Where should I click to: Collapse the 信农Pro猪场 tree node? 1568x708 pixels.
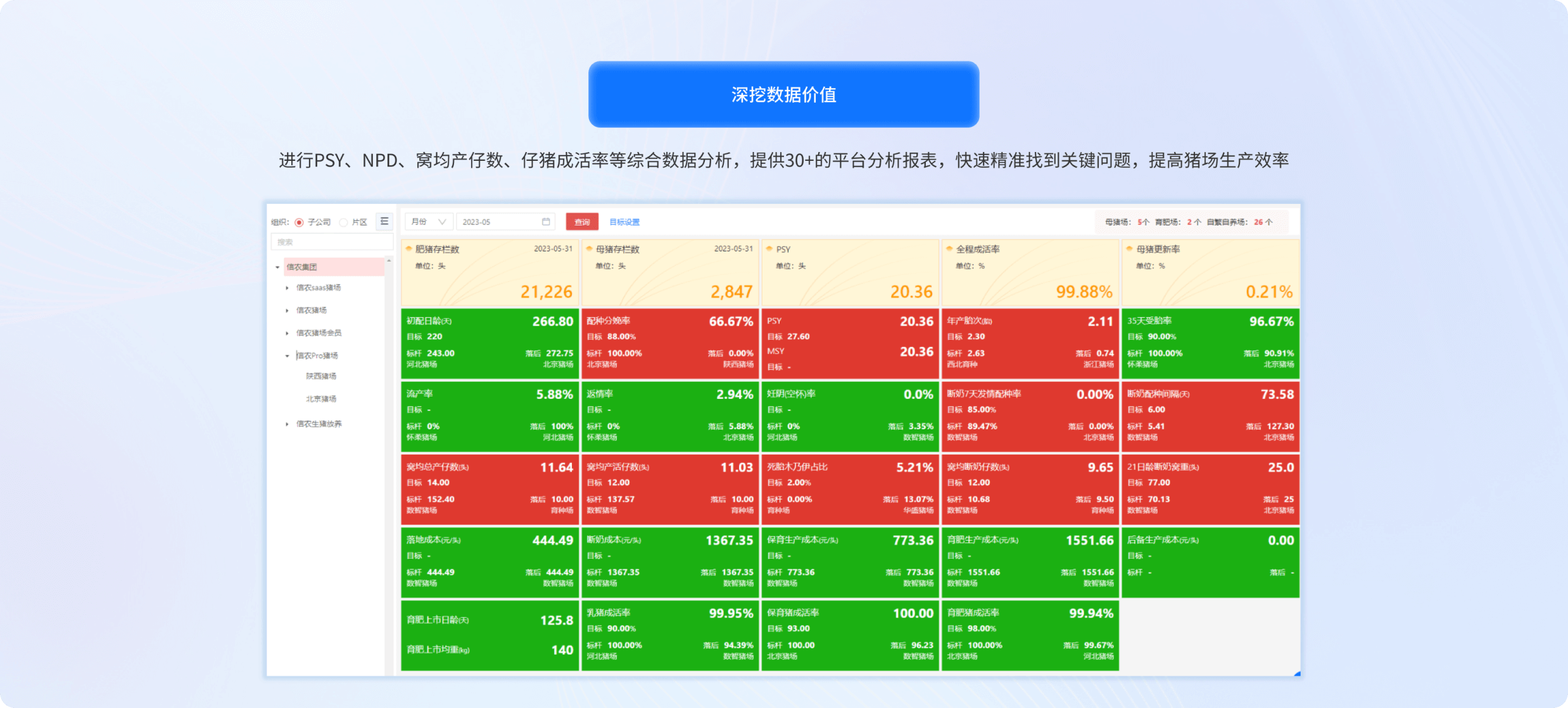(x=287, y=356)
